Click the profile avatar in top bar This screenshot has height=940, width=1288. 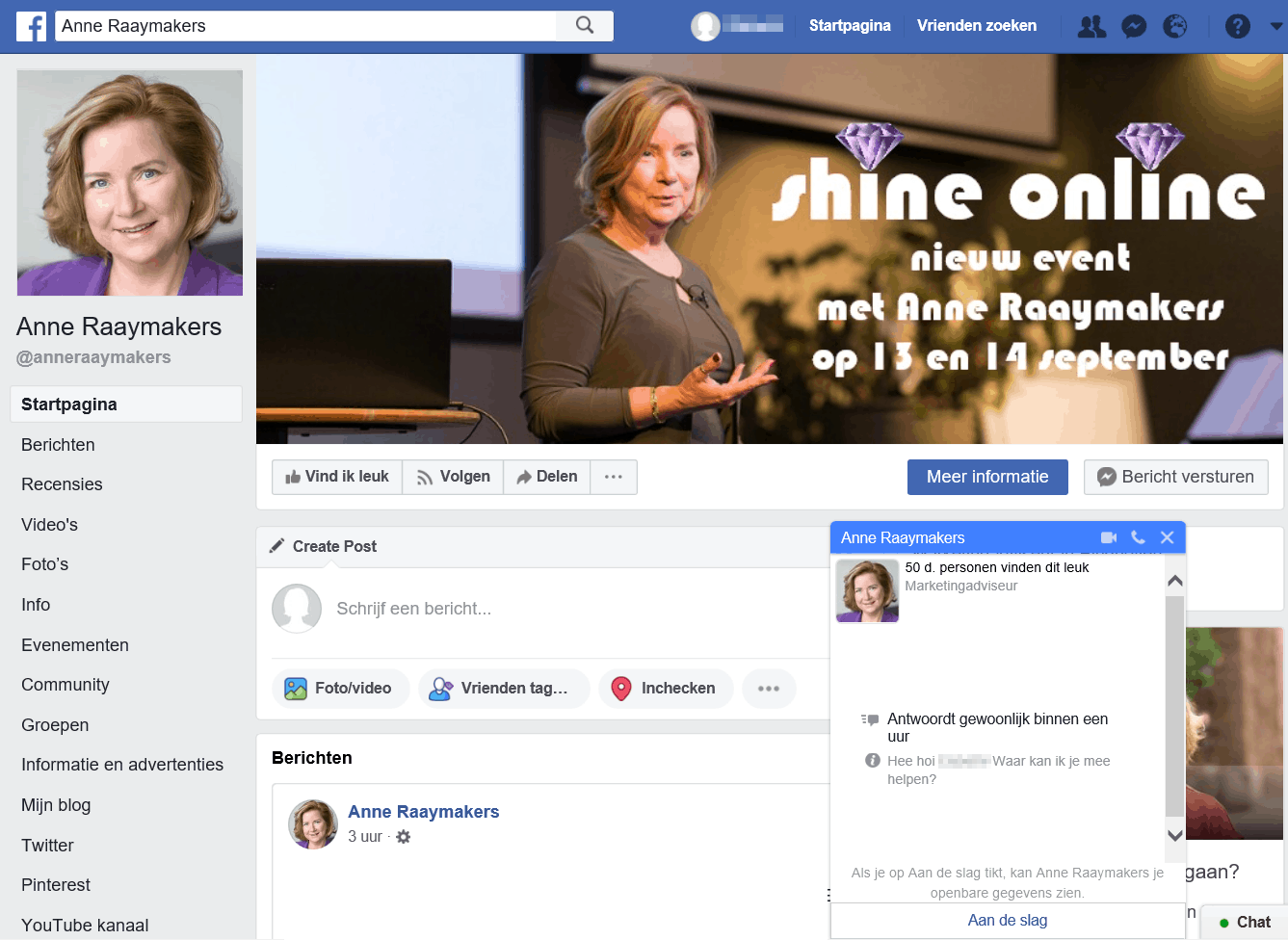(706, 26)
